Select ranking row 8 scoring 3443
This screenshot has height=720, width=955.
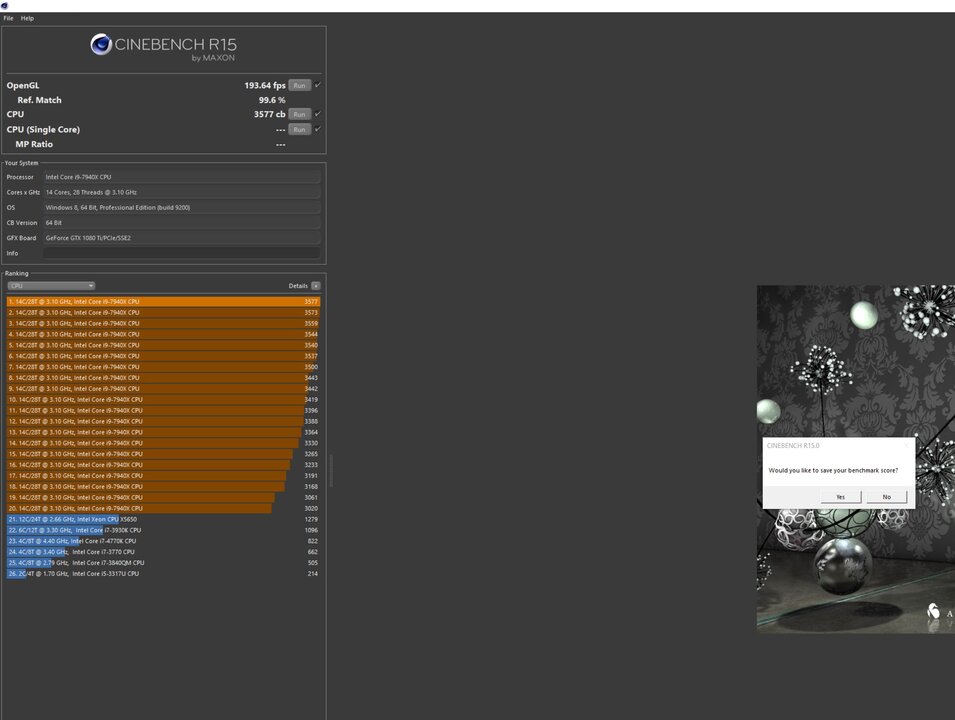[x=163, y=378]
